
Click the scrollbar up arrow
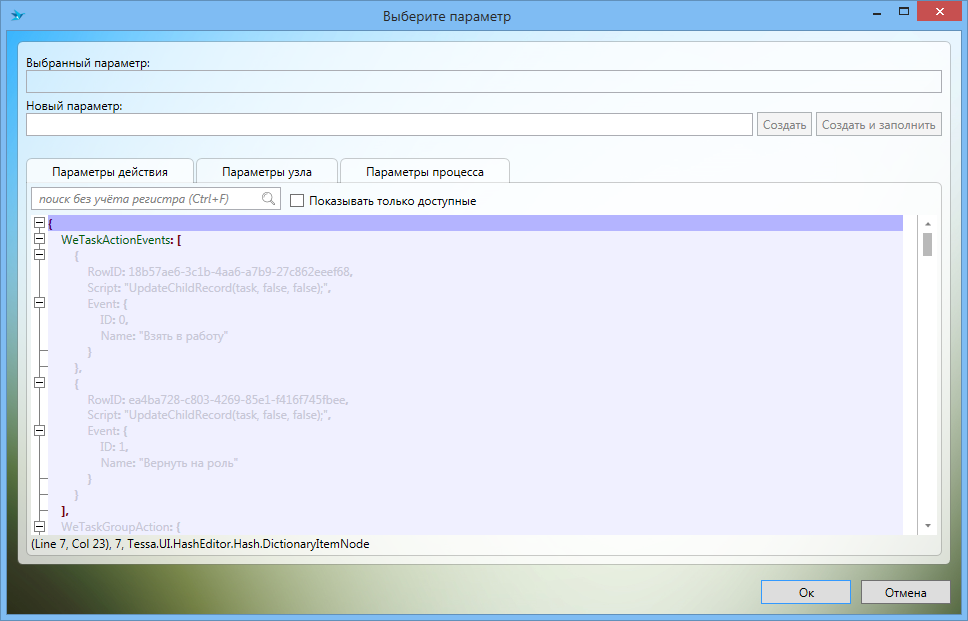[x=927, y=224]
